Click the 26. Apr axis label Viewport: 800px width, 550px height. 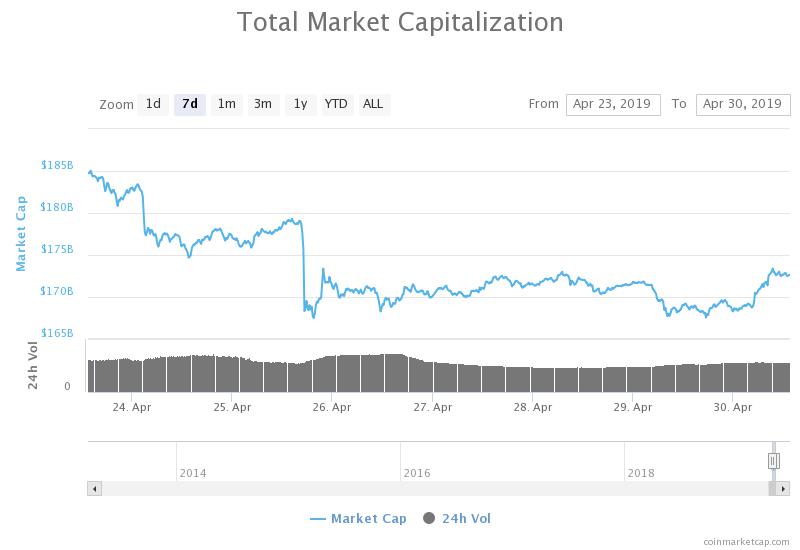coord(332,407)
